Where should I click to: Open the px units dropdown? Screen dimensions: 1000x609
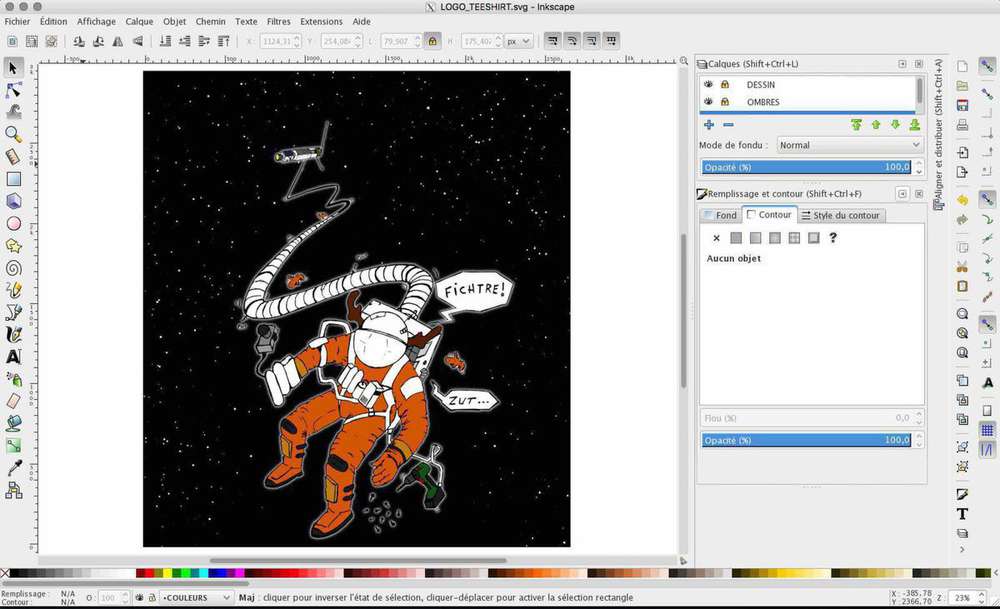click(x=518, y=41)
